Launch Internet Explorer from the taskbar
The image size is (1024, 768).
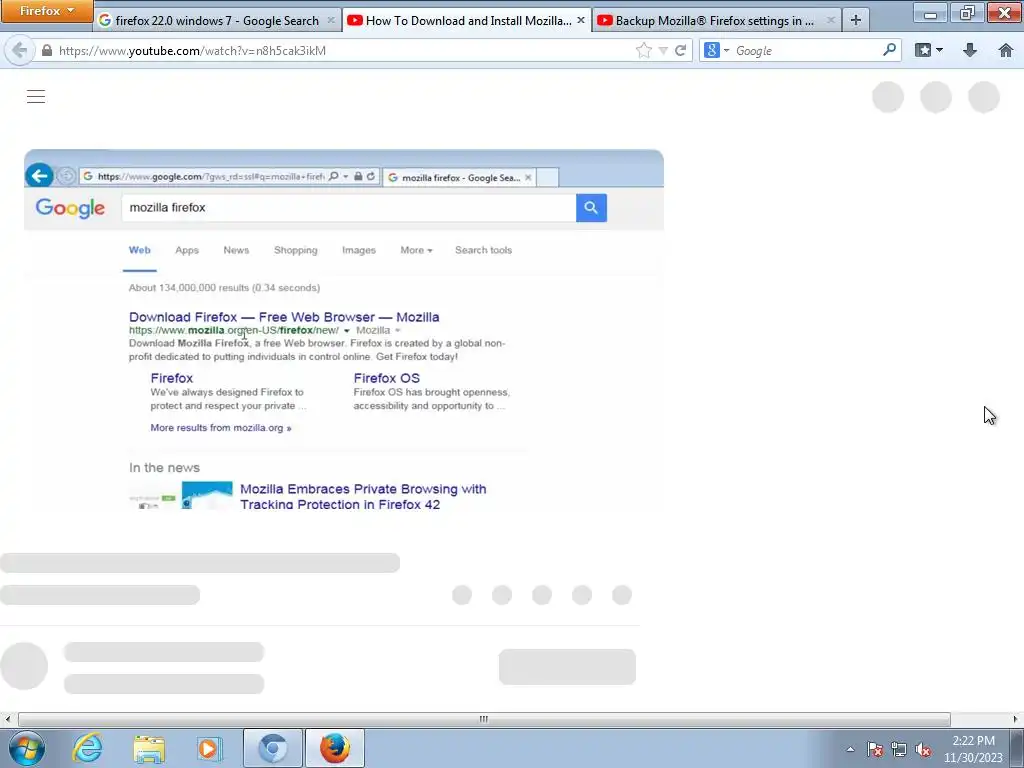tap(88, 748)
